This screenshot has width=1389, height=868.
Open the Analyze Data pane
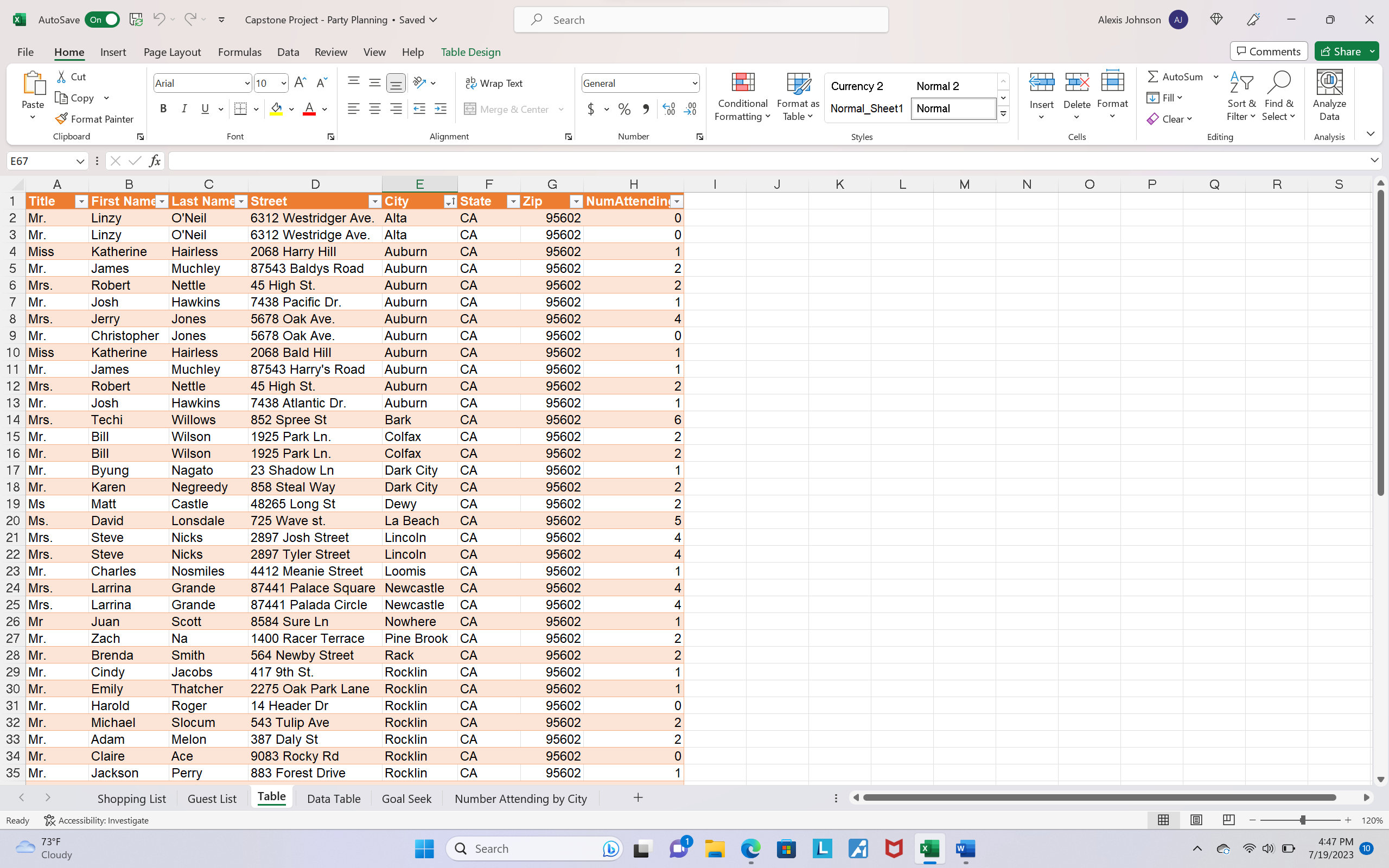pos(1329,97)
